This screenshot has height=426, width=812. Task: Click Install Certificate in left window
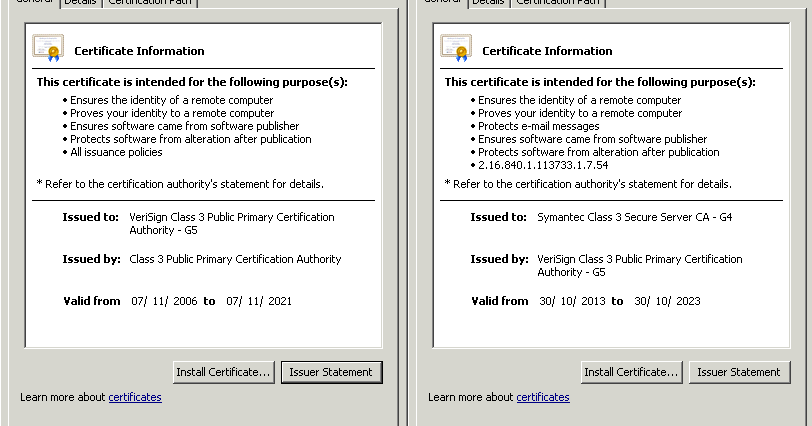[x=224, y=372]
